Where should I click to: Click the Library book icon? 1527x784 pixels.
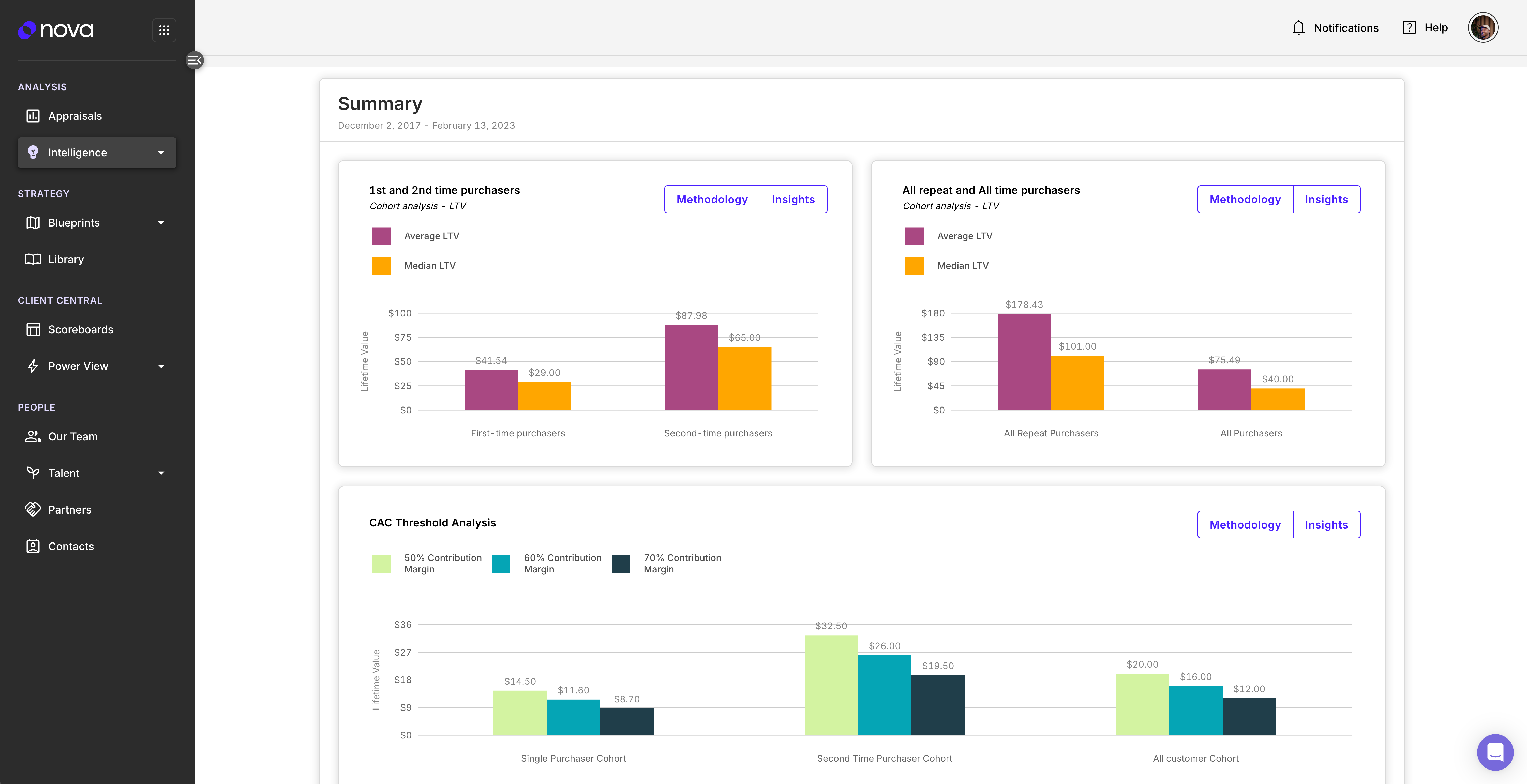click(33, 260)
